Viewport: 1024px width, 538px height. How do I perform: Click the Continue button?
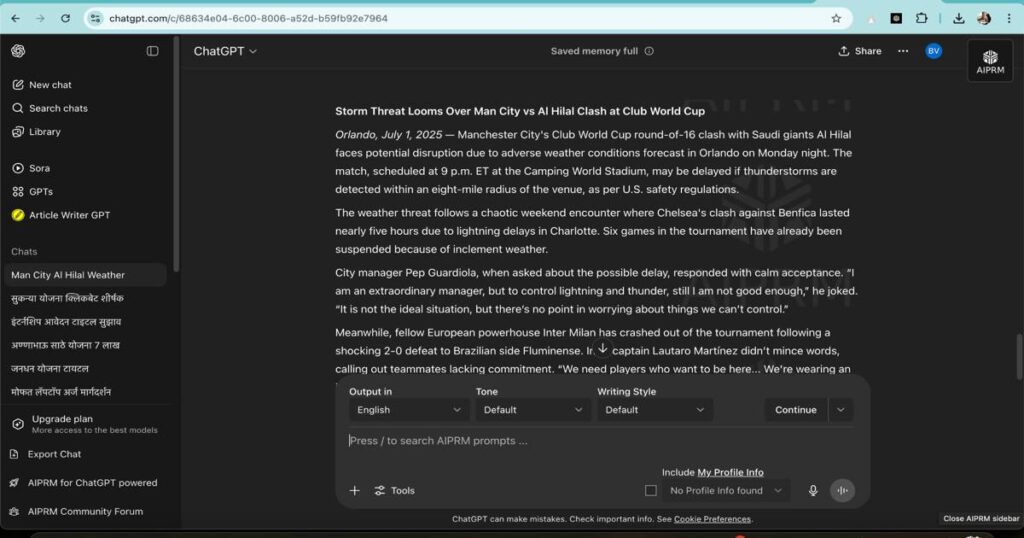[795, 410]
